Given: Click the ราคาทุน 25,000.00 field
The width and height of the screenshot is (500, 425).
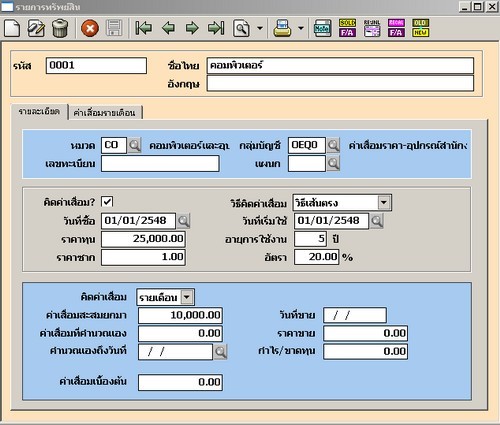Looking at the screenshot, I should [x=143, y=239].
